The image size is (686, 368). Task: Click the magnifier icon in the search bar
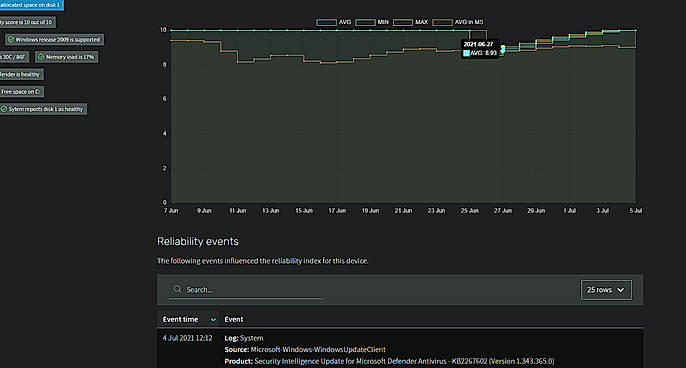tap(177, 289)
